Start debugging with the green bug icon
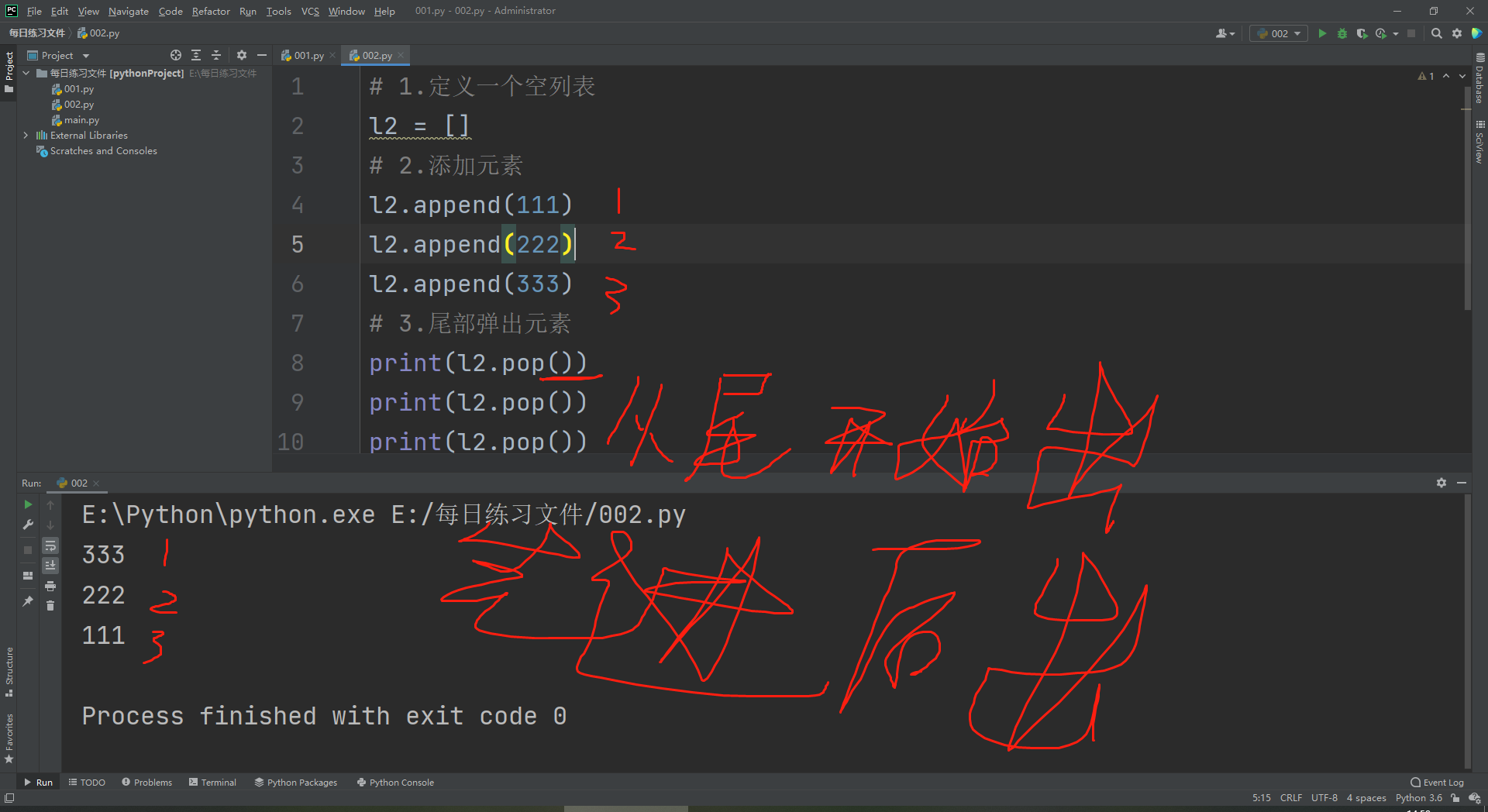The width and height of the screenshot is (1488, 812). [1342, 33]
